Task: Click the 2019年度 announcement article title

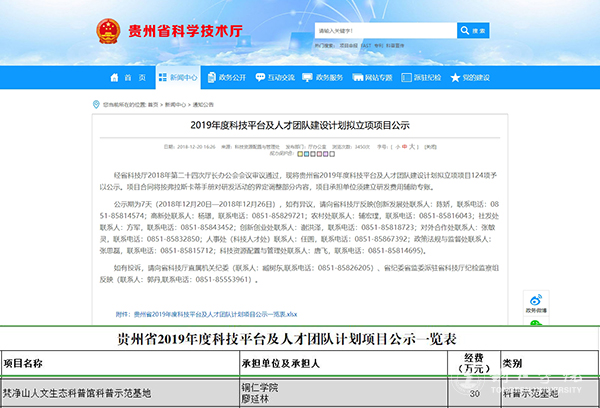Action: 300,126
